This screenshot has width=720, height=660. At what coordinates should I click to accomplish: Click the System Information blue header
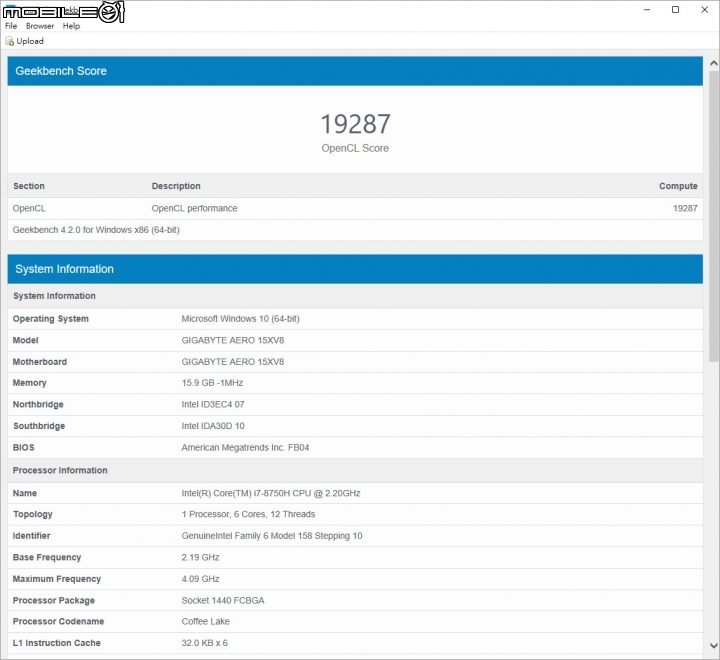[355, 269]
